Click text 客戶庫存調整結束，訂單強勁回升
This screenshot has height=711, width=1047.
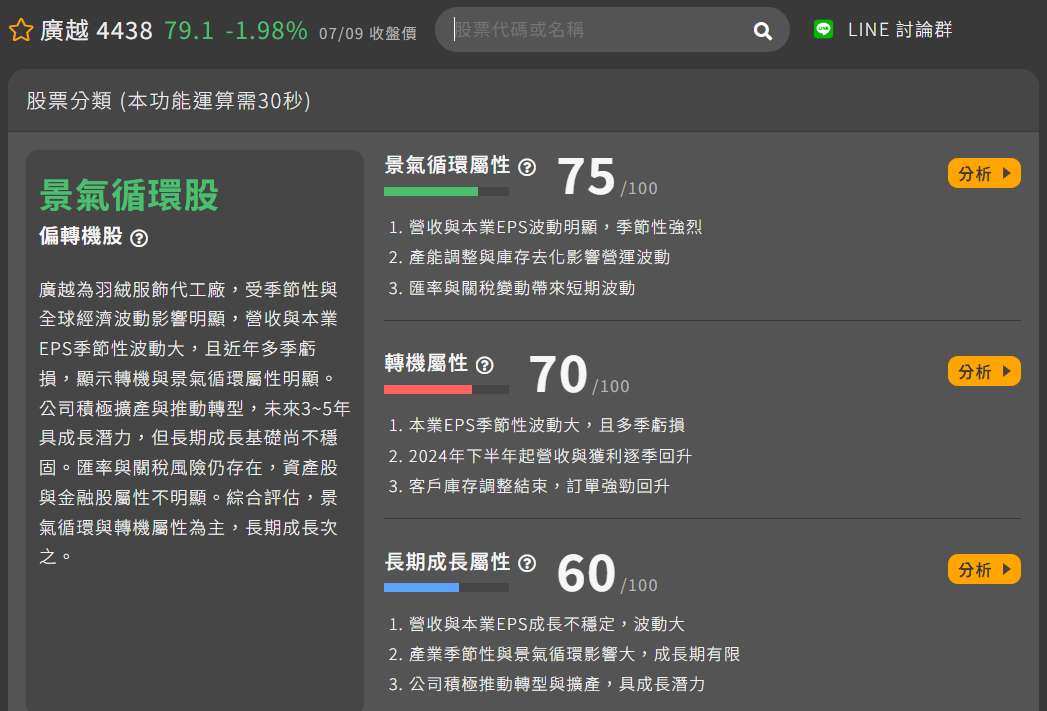pos(539,486)
